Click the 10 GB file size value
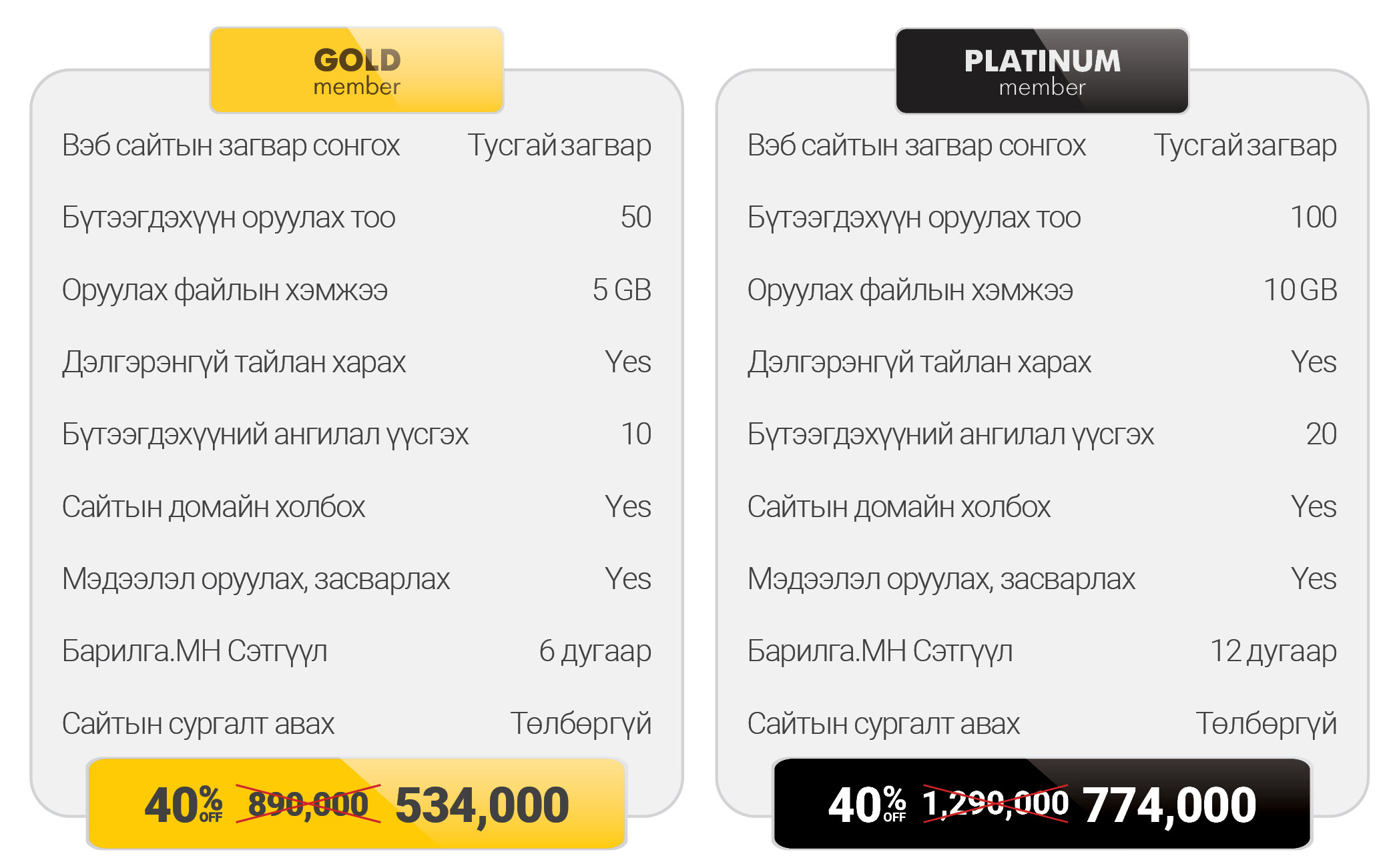The width and height of the screenshot is (1399, 868). pyautogui.click(x=1300, y=290)
